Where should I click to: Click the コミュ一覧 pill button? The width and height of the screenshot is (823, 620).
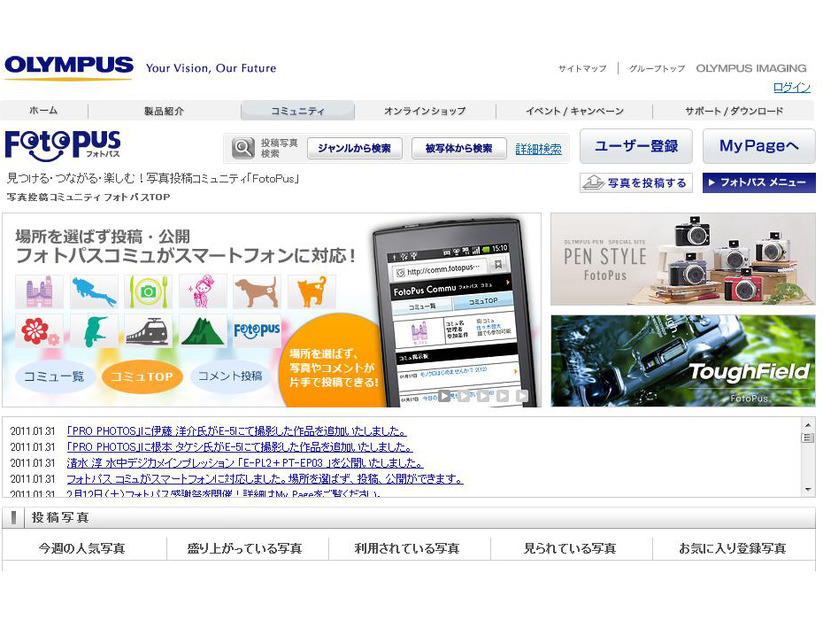point(54,376)
